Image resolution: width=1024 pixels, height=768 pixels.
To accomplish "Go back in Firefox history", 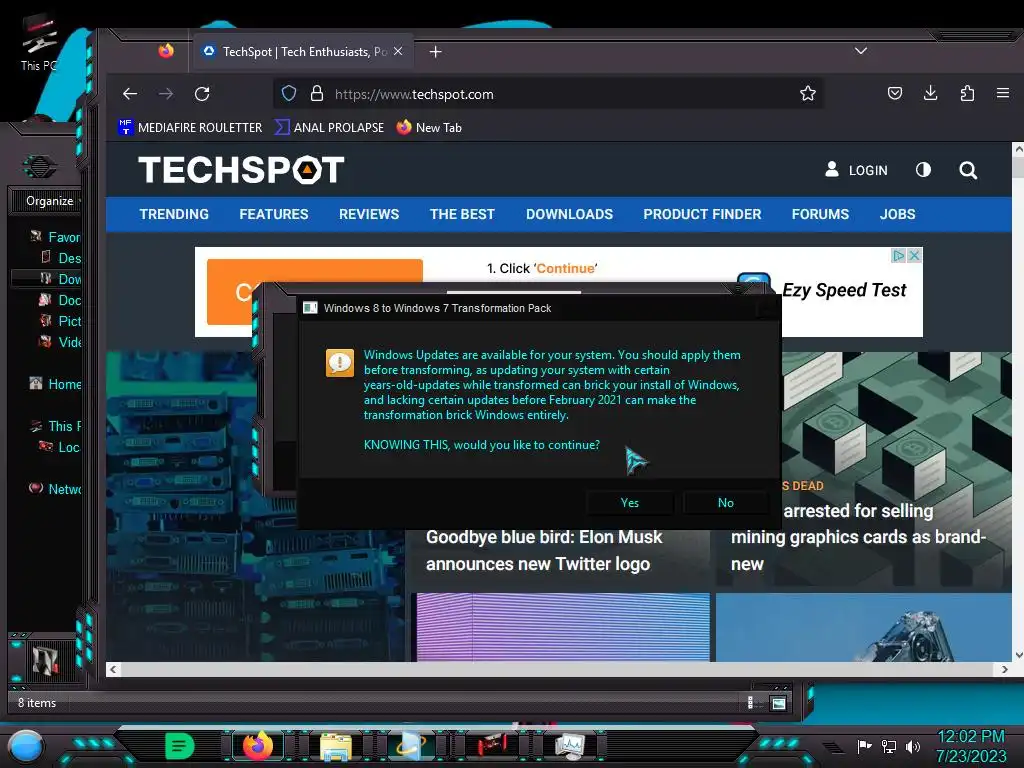I will tap(130, 94).
